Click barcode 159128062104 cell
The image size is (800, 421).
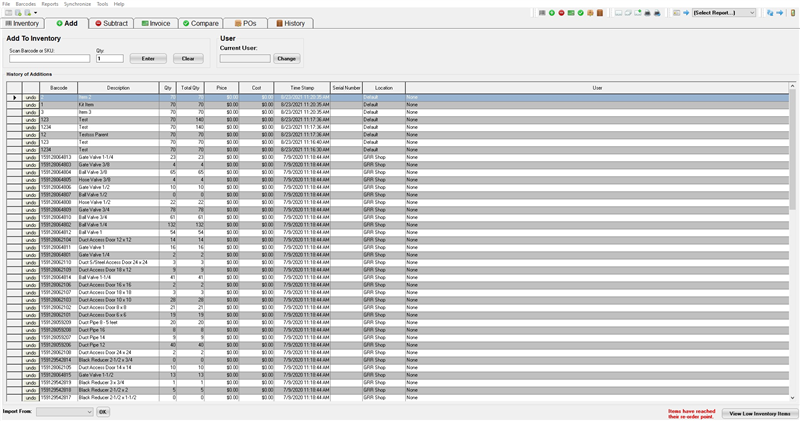(x=59, y=240)
